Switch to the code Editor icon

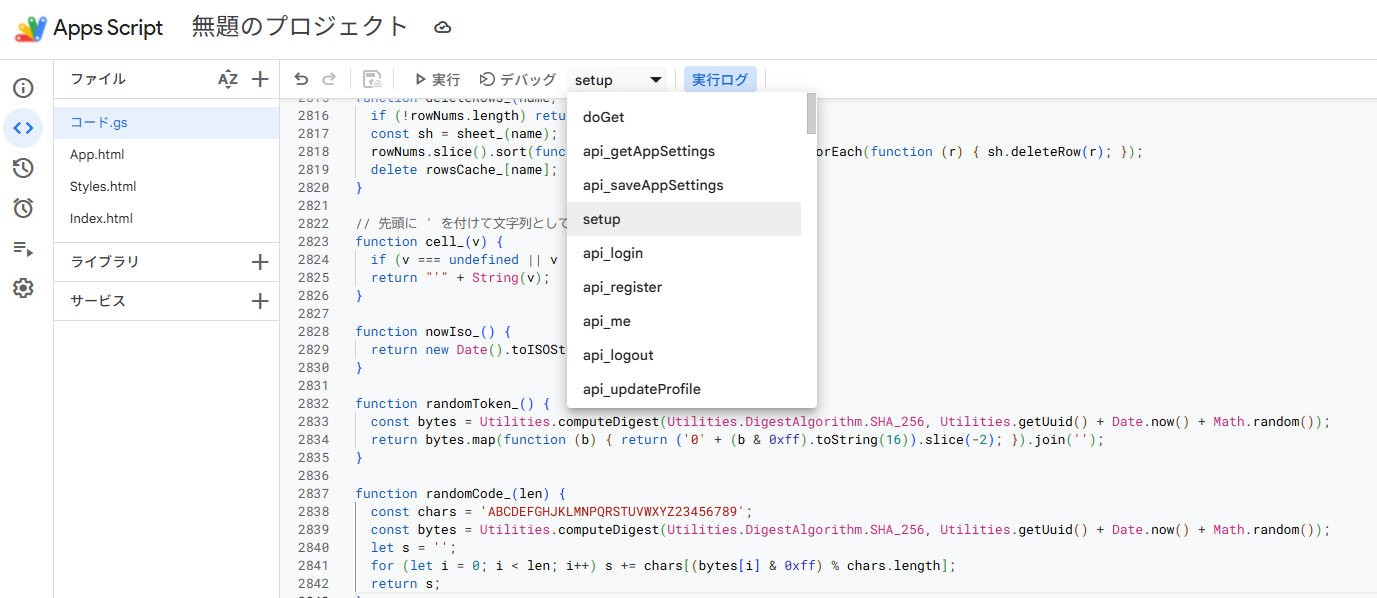[x=23, y=128]
